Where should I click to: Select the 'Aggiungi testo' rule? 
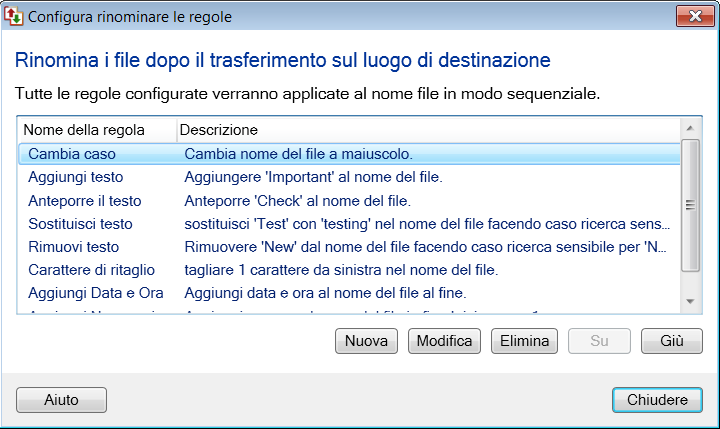(x=76, y=177)
